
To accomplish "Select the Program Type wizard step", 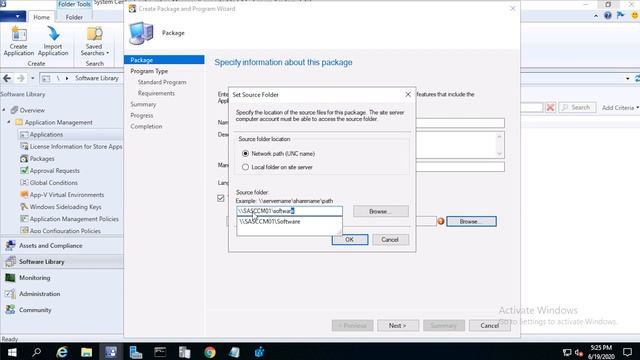I will pyautogui.click(x=149, y=71).
